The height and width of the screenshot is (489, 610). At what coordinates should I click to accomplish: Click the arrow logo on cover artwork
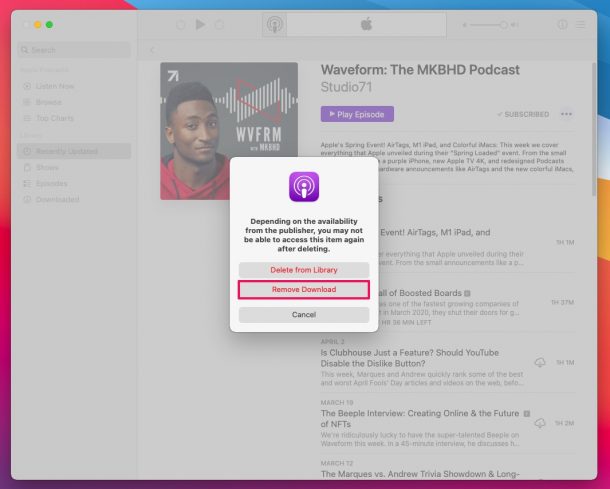click(173, 75)
